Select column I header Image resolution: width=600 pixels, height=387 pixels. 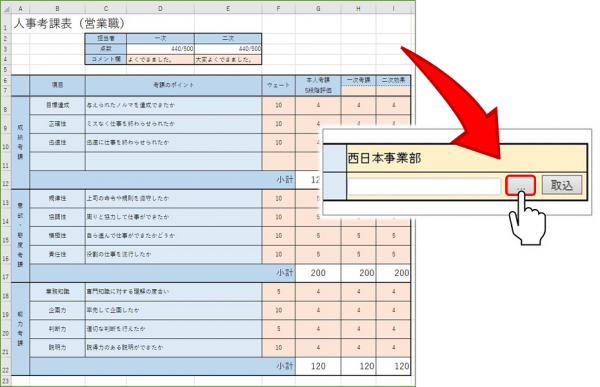coord(393,8)
